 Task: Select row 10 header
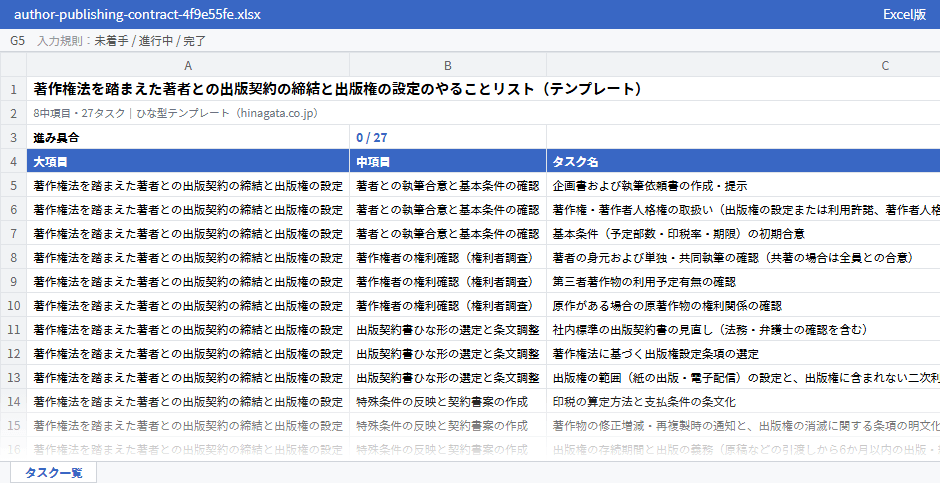coord(13,306)
